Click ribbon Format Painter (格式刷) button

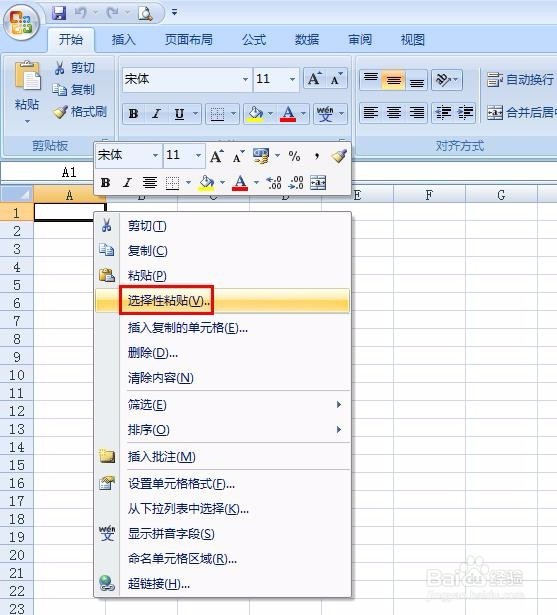point(80,112)
